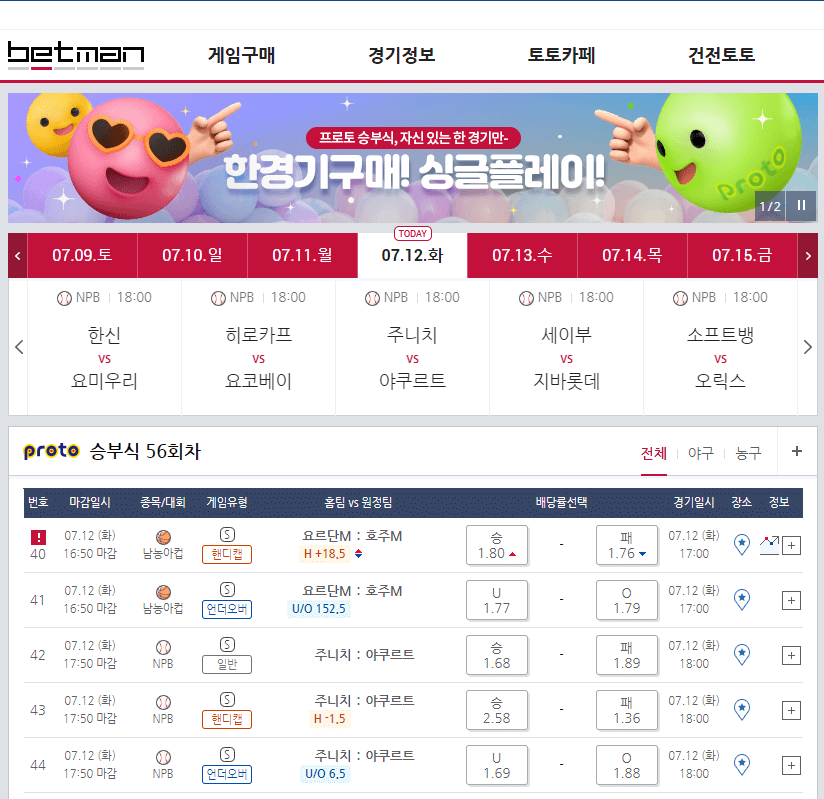The width and height of the screenshot is (824, 799).
Task: Open the 주니치 vs 야쿠르트 match card
Action: pos(413,347)
